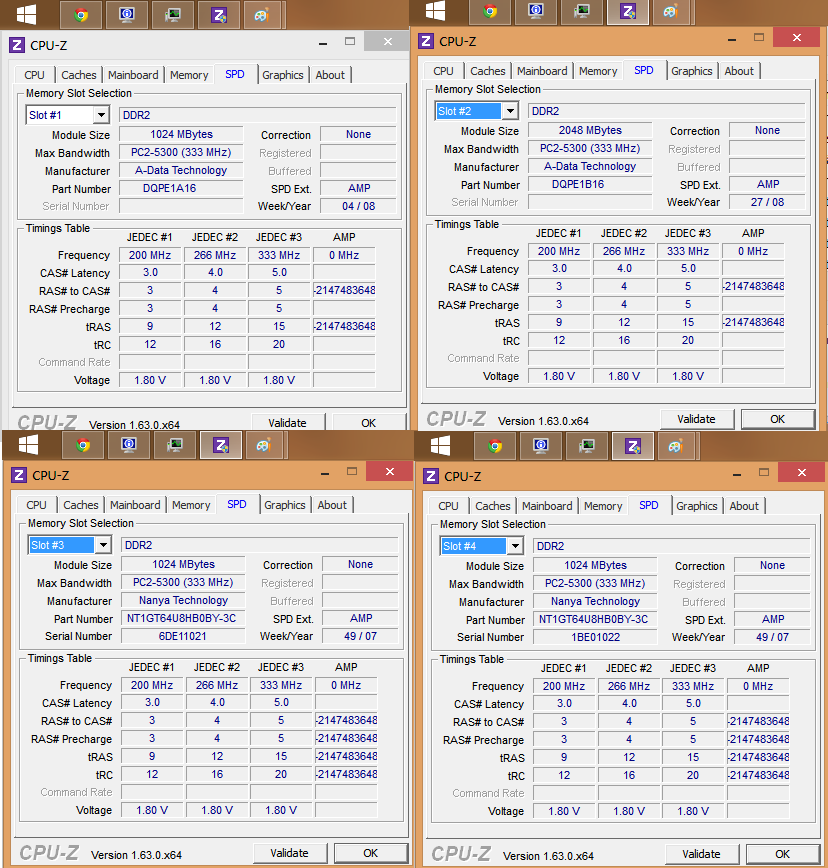Expand the Slot #4 memory slot dropdown
This screenshot has height=868, width=828.
coord(515,546)
